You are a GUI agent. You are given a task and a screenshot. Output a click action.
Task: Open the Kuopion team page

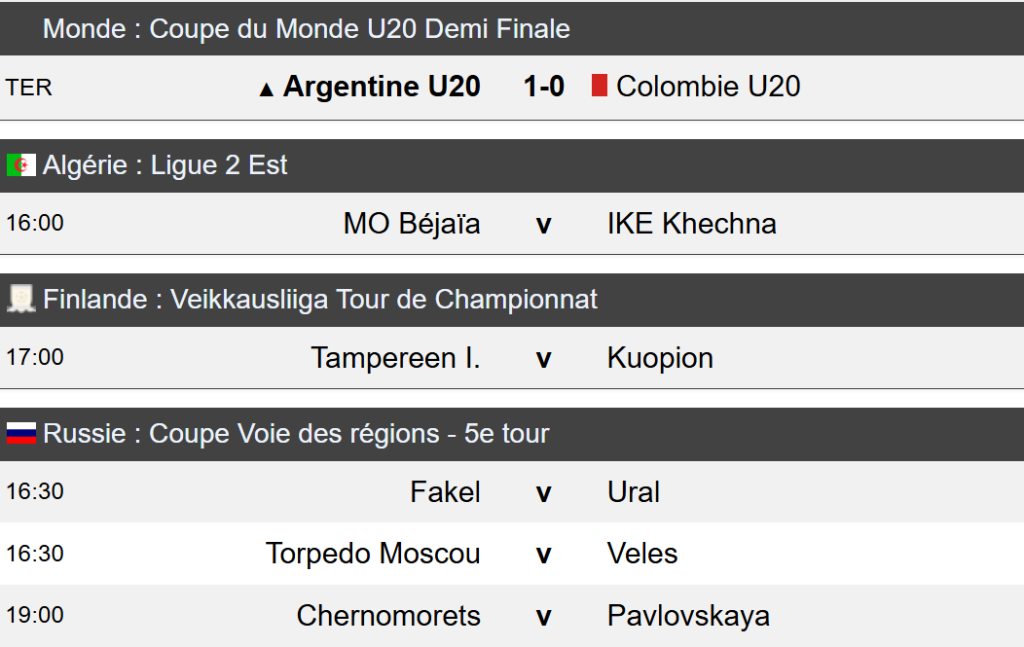coord(660,357)
